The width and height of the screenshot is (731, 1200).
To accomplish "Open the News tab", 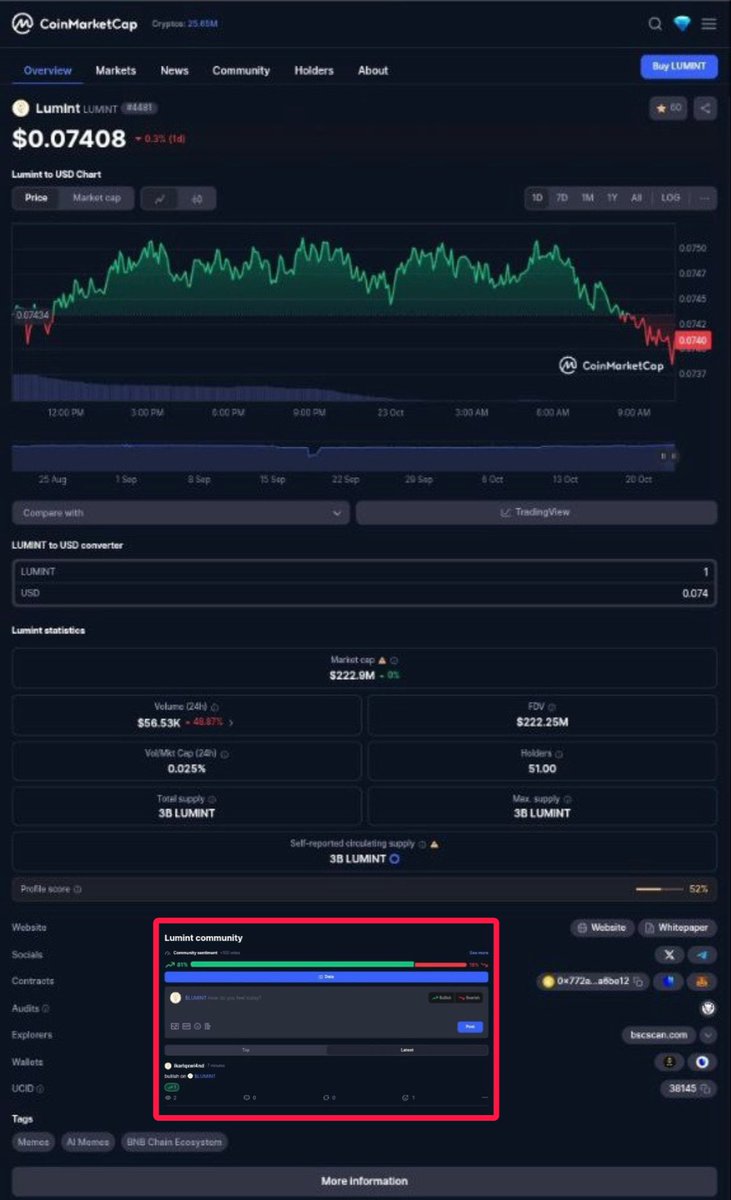I will (175, 70).
